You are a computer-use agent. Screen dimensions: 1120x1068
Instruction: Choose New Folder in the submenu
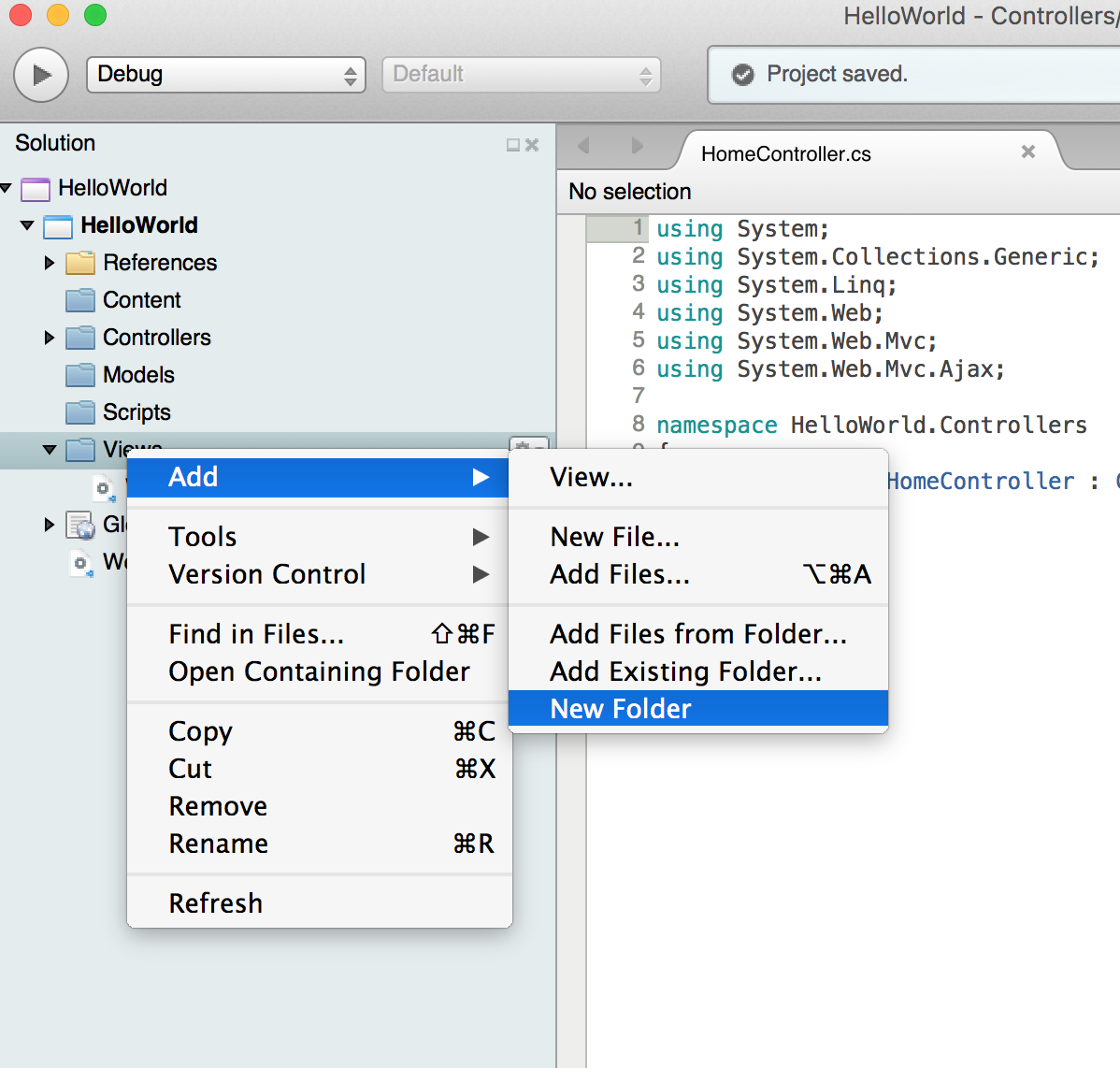698,709
